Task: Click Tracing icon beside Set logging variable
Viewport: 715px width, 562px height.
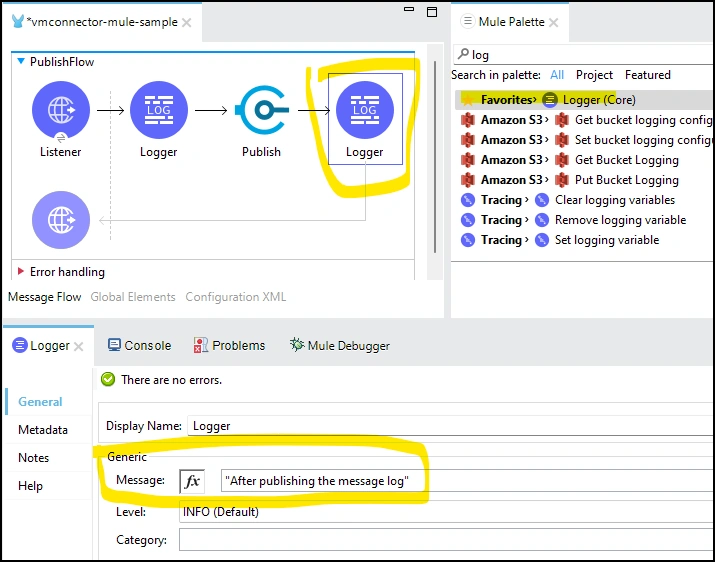Action: pyautogui.click(x=542, y=240)
